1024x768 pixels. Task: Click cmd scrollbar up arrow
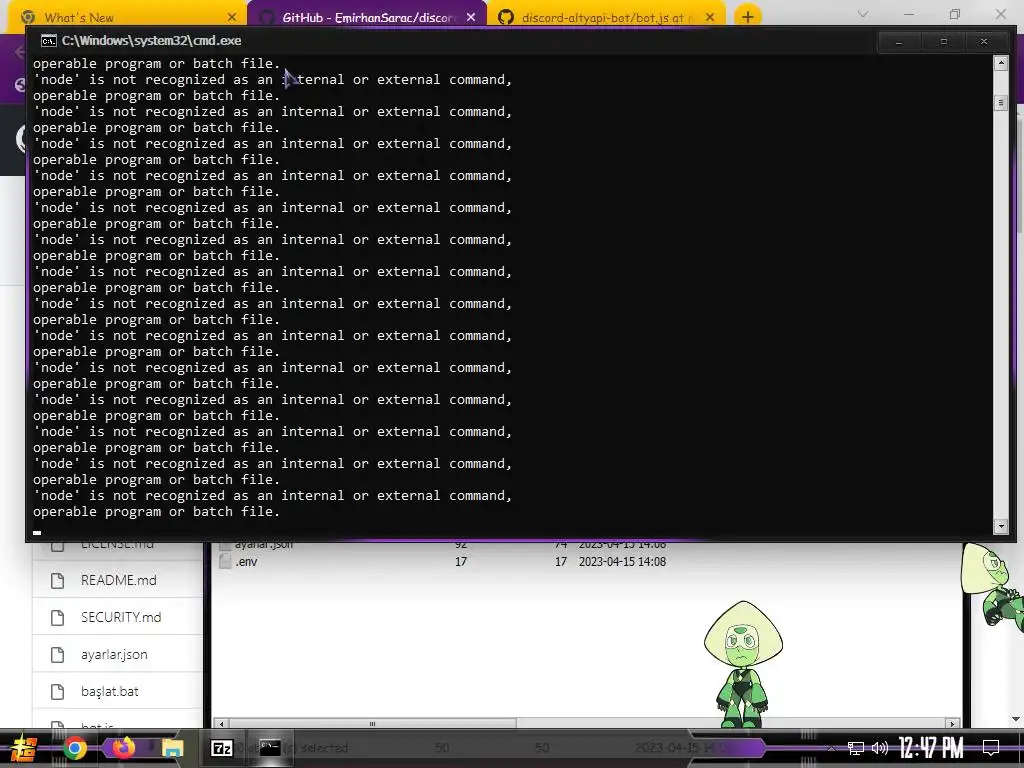(x=1000, y=63)
